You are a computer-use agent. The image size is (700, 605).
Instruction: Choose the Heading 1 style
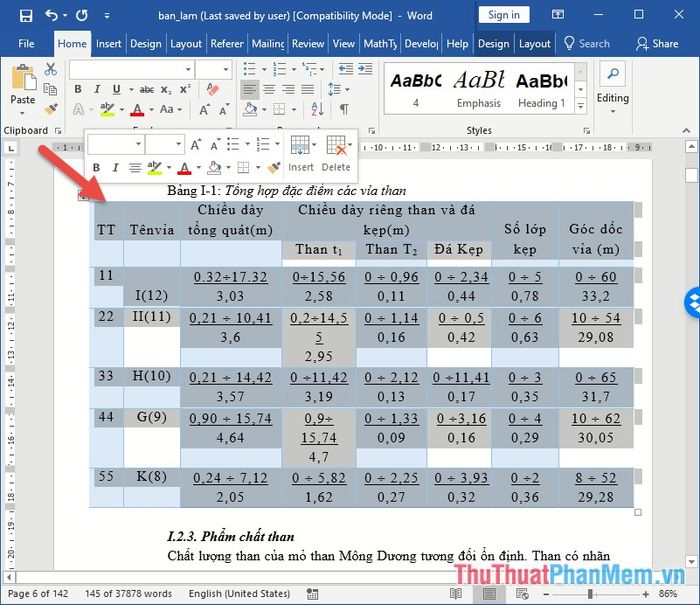(x=542, y=89)
